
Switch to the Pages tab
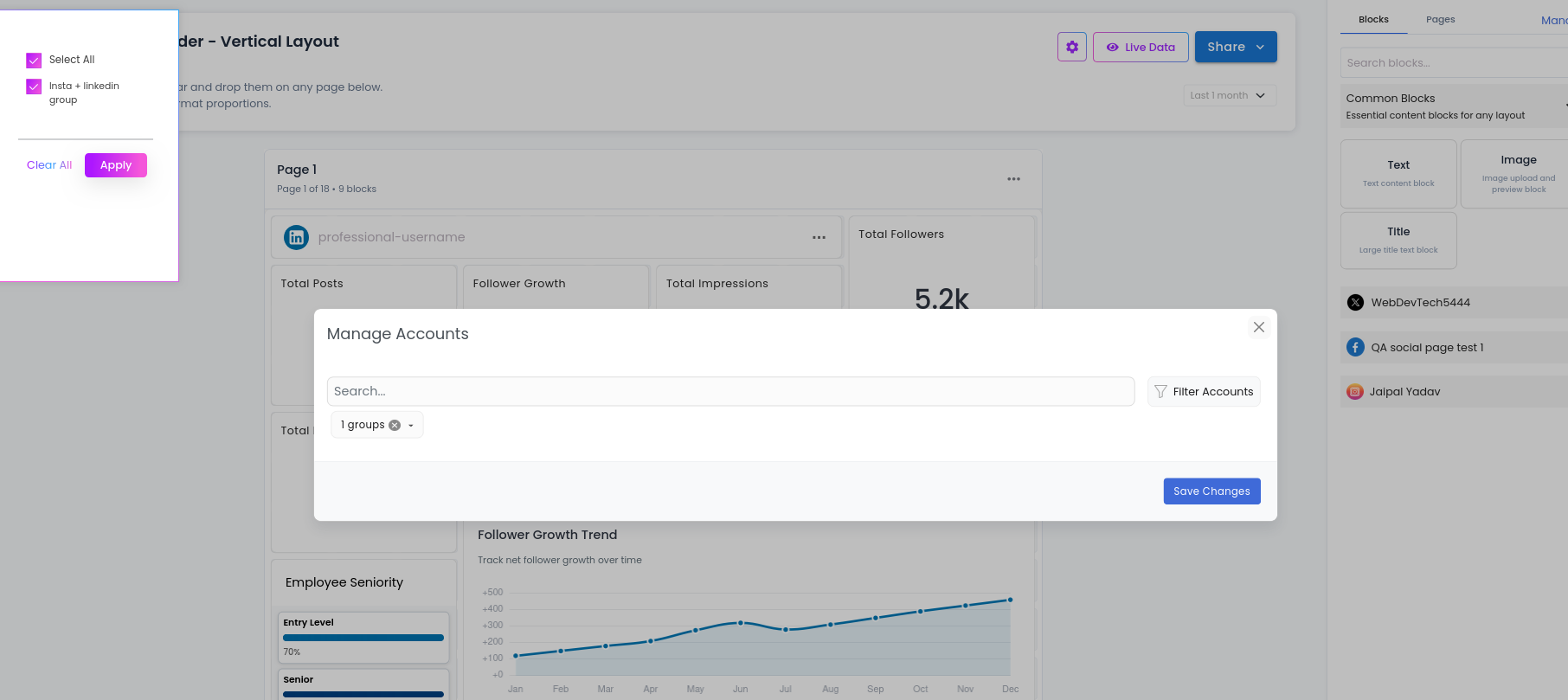[1441, 19]
